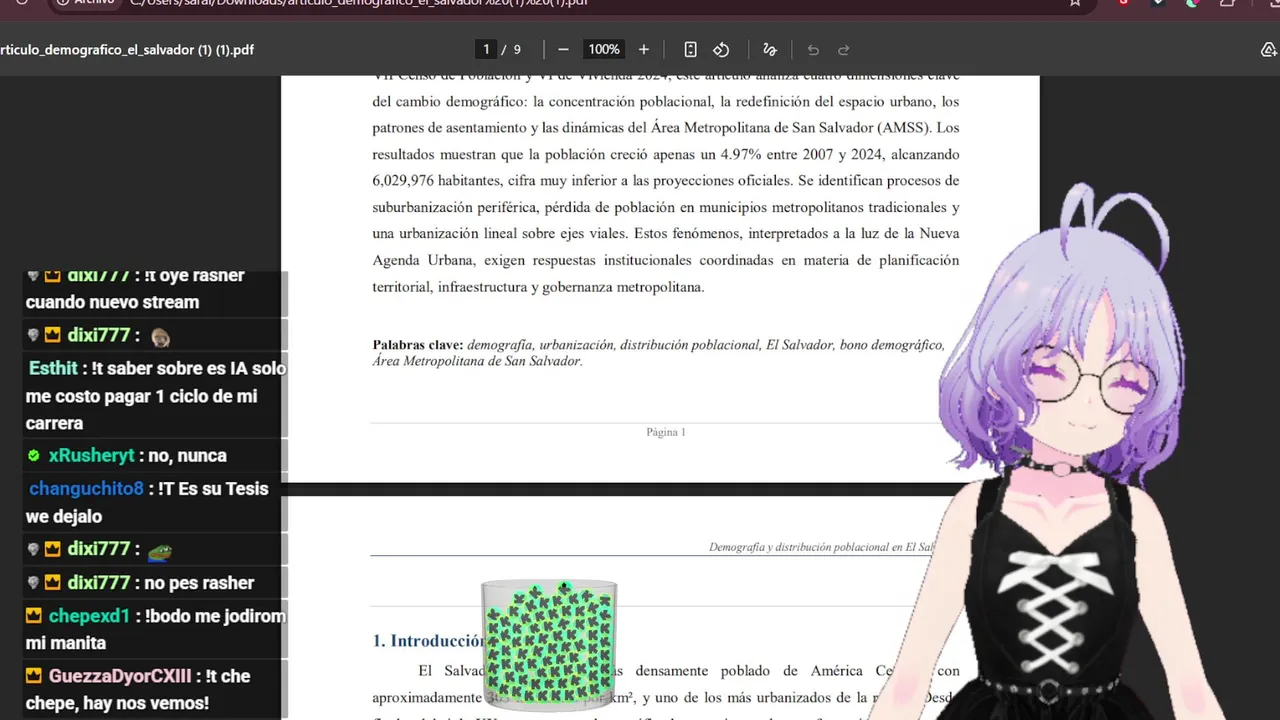Click the 100% zoom level field
This screenshot has height=720, width=1280.
[x=604, y=49]
